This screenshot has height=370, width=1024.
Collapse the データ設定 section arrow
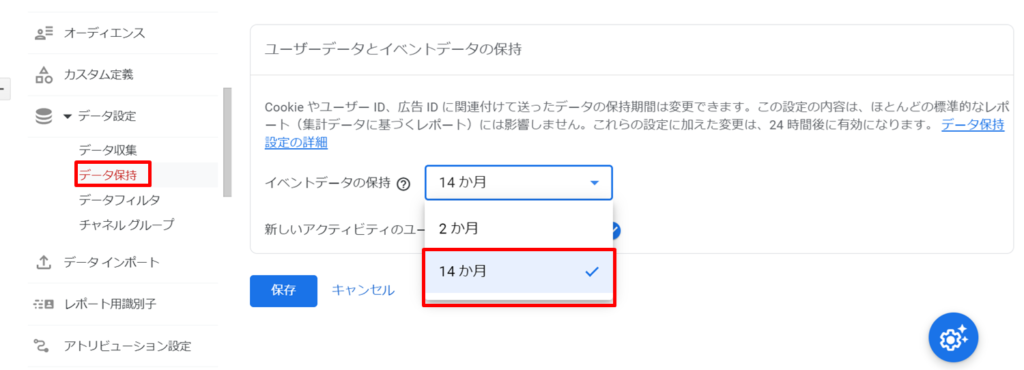[67, 117]
